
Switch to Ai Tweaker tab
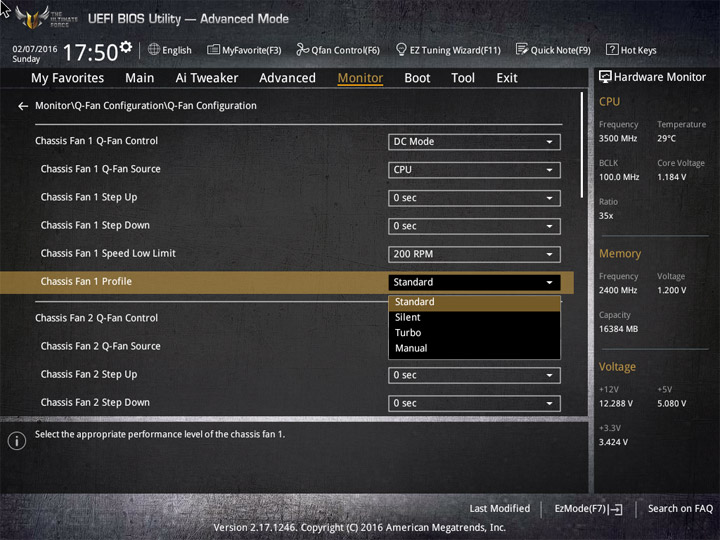point(207,78)
